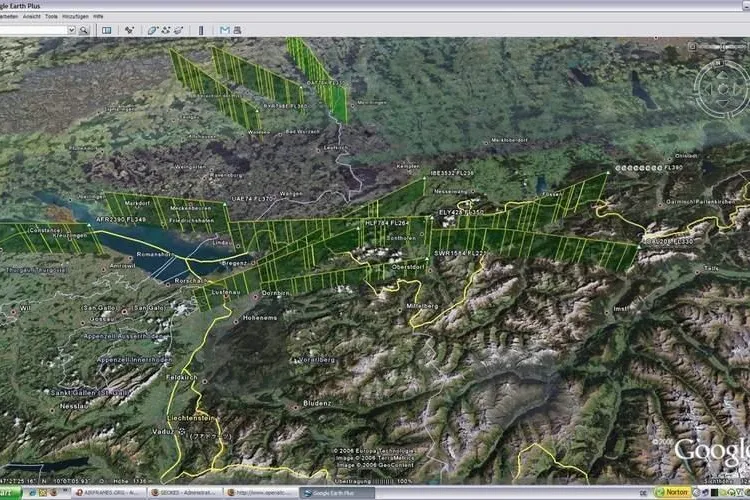Open the Hilfe menu

tap(98, 16)
